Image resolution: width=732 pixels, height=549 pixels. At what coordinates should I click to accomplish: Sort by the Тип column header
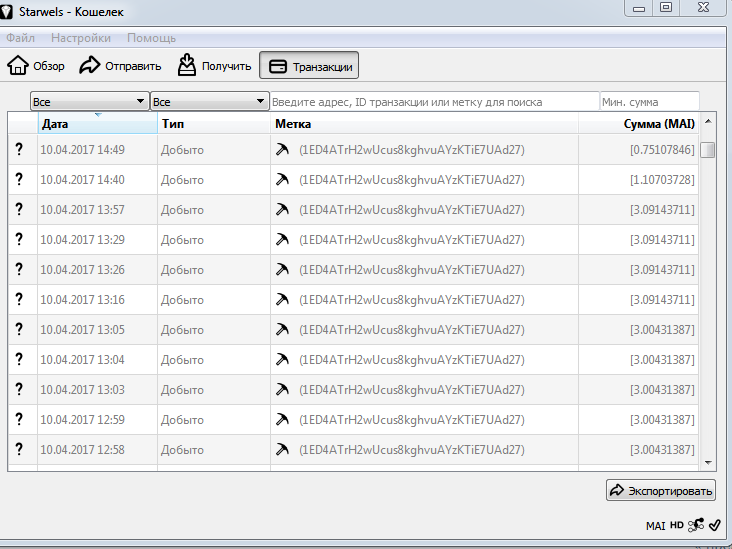(214, 124)
